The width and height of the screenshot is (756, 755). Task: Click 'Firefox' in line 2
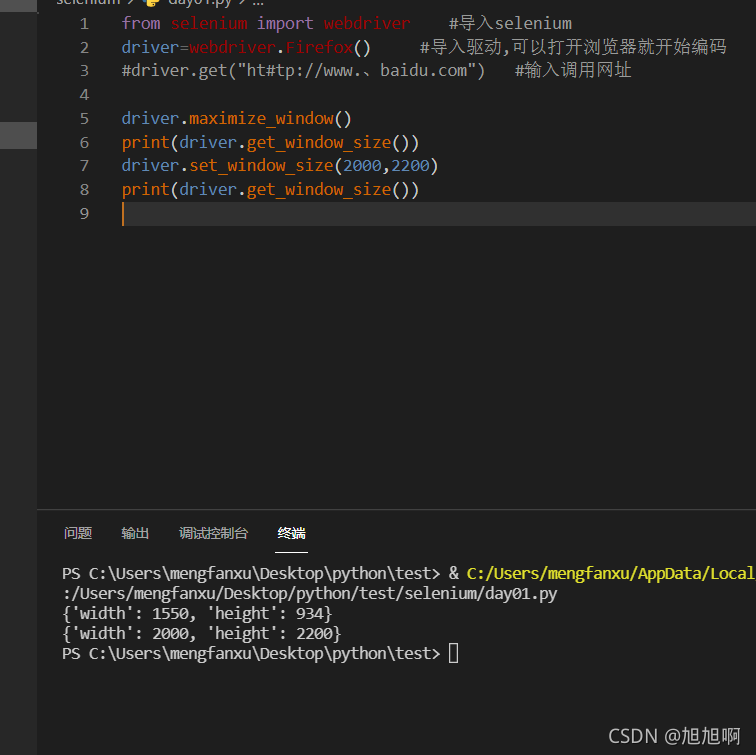point(319,47)
